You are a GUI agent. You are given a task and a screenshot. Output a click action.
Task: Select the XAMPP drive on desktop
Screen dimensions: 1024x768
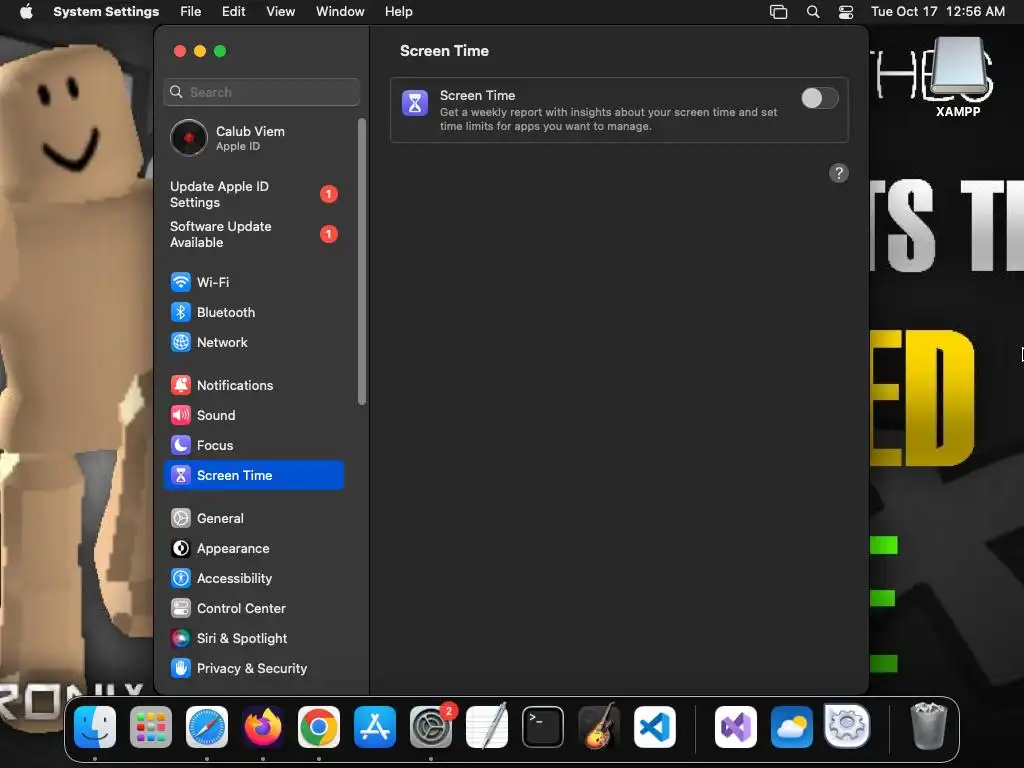click(x=958, y=77)
